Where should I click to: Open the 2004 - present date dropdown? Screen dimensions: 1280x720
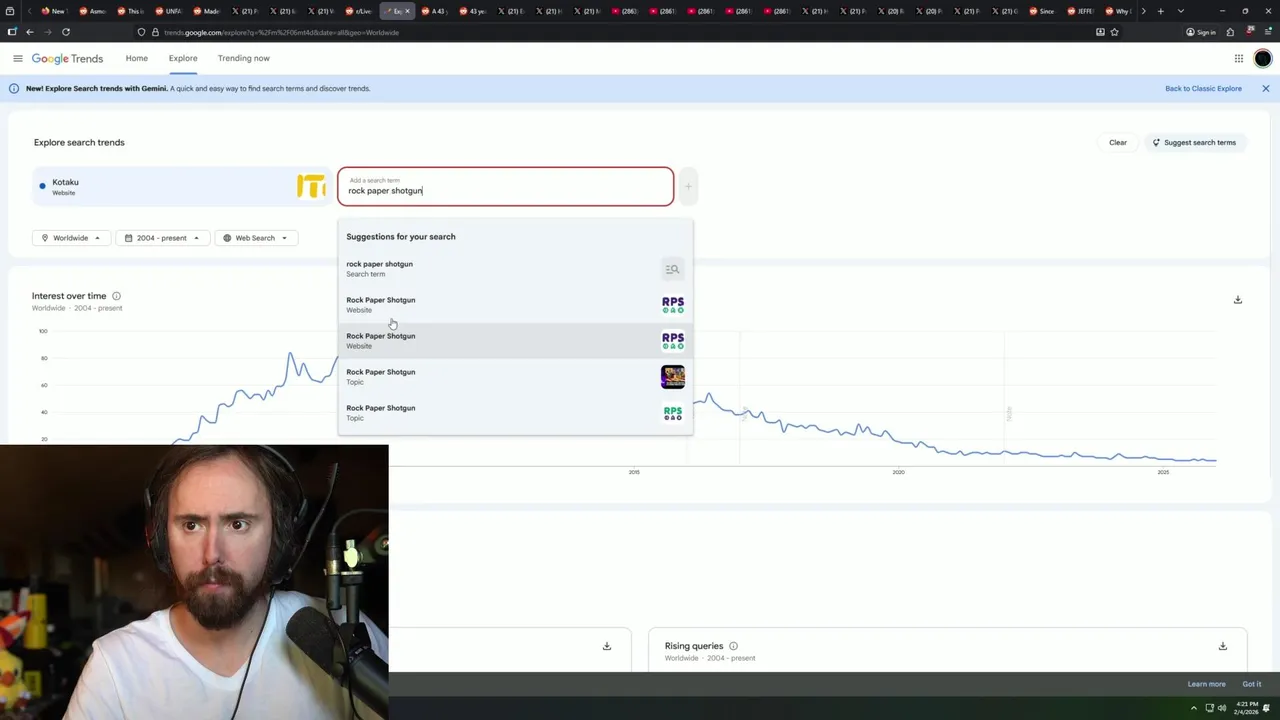pyautogui.click(x=162, y=238)
